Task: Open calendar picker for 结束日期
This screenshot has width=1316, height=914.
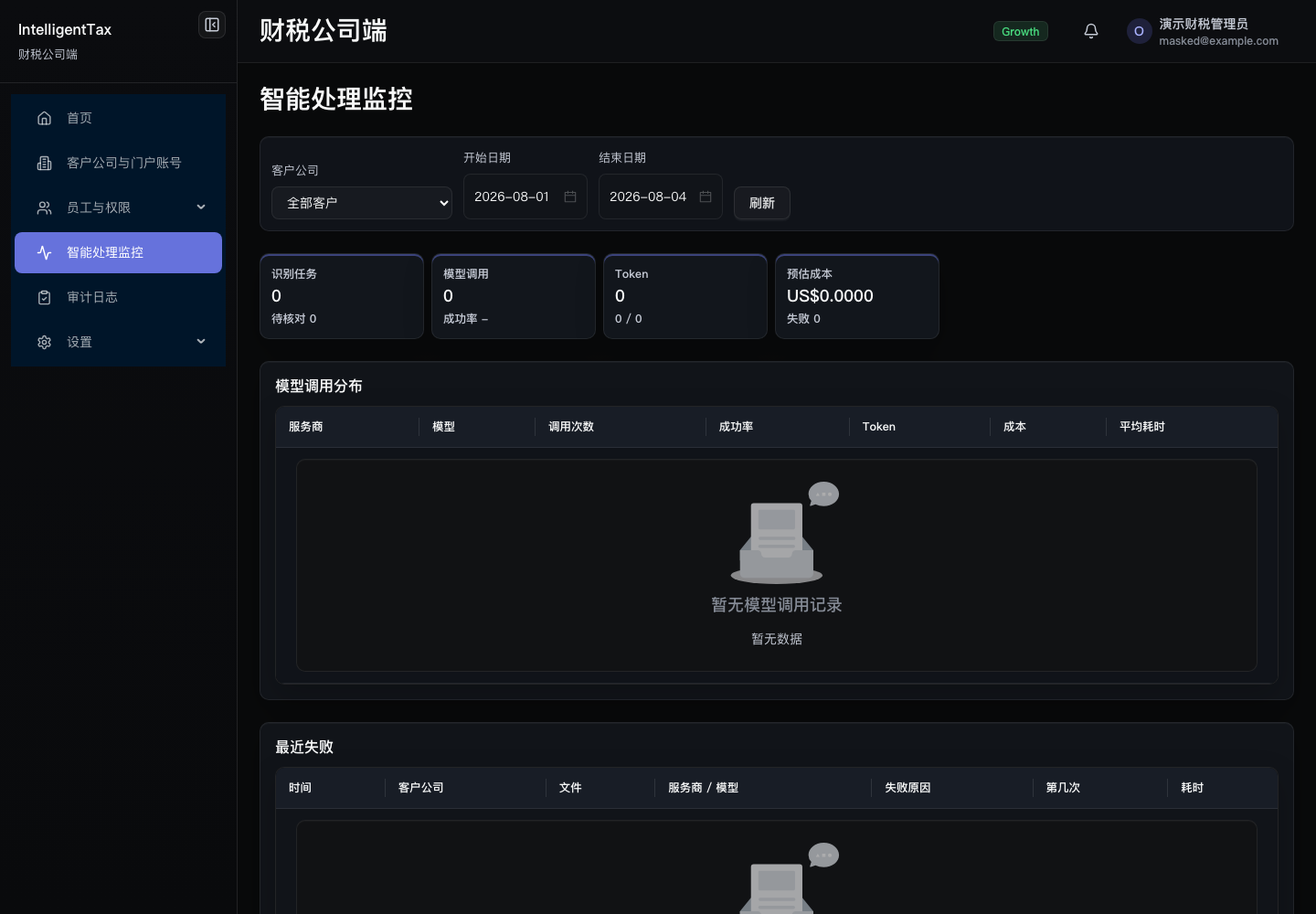Action: coord(706,197)
